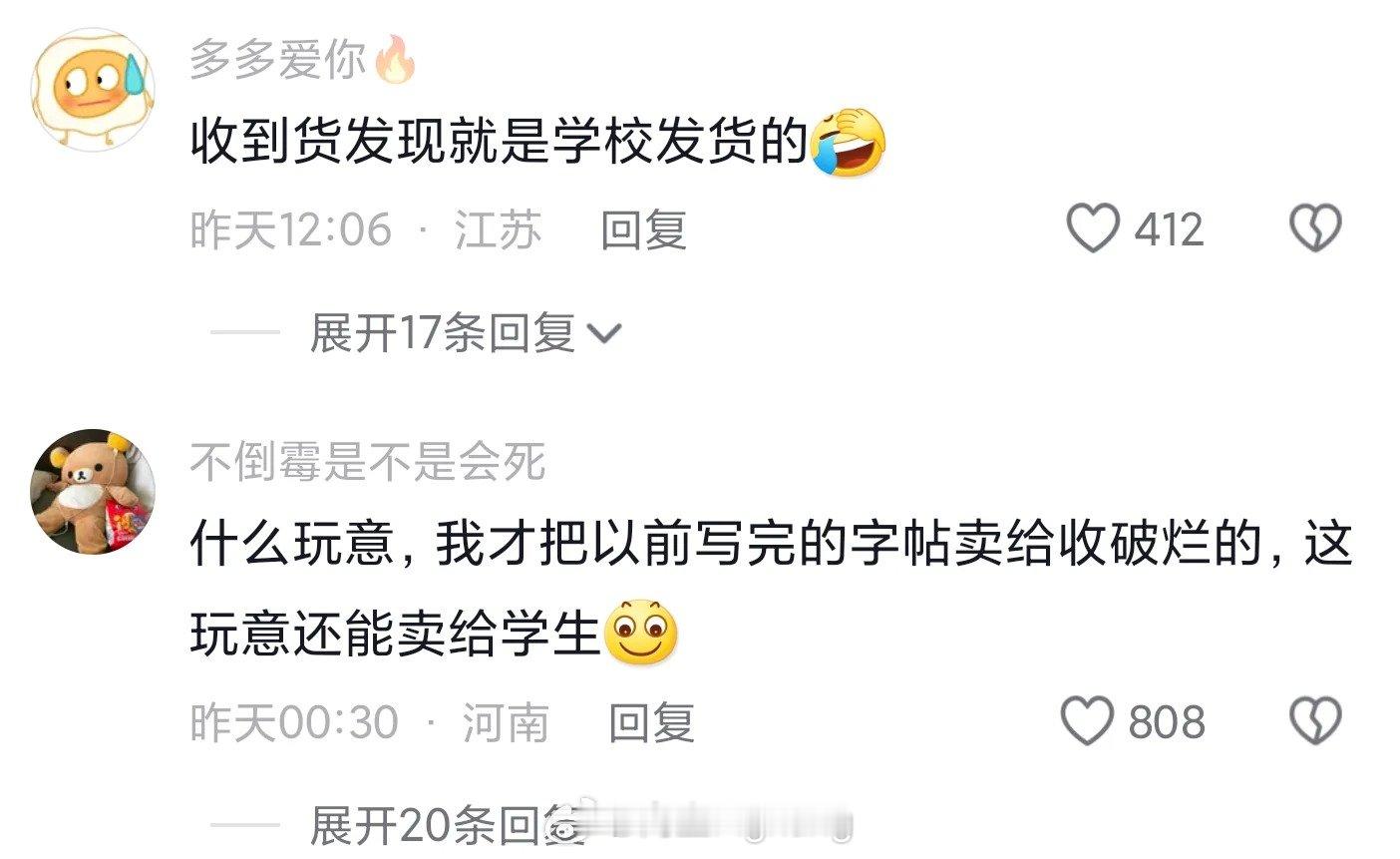Click comment text 收到货发现就是学校发货的
The width and height of the screenshot is (1400, 859).
point(499,145)
